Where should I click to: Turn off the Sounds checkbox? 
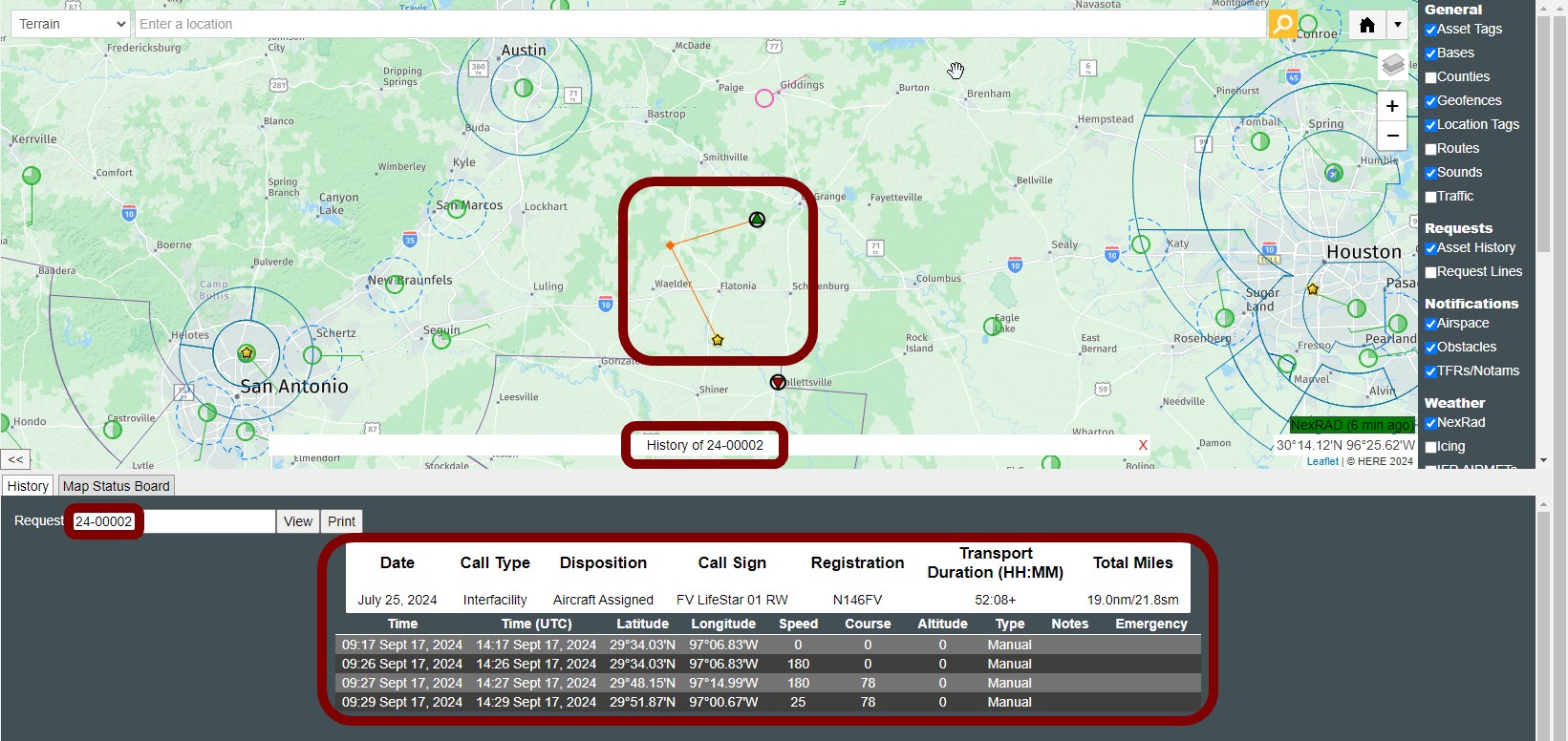tap(1430, 173)
